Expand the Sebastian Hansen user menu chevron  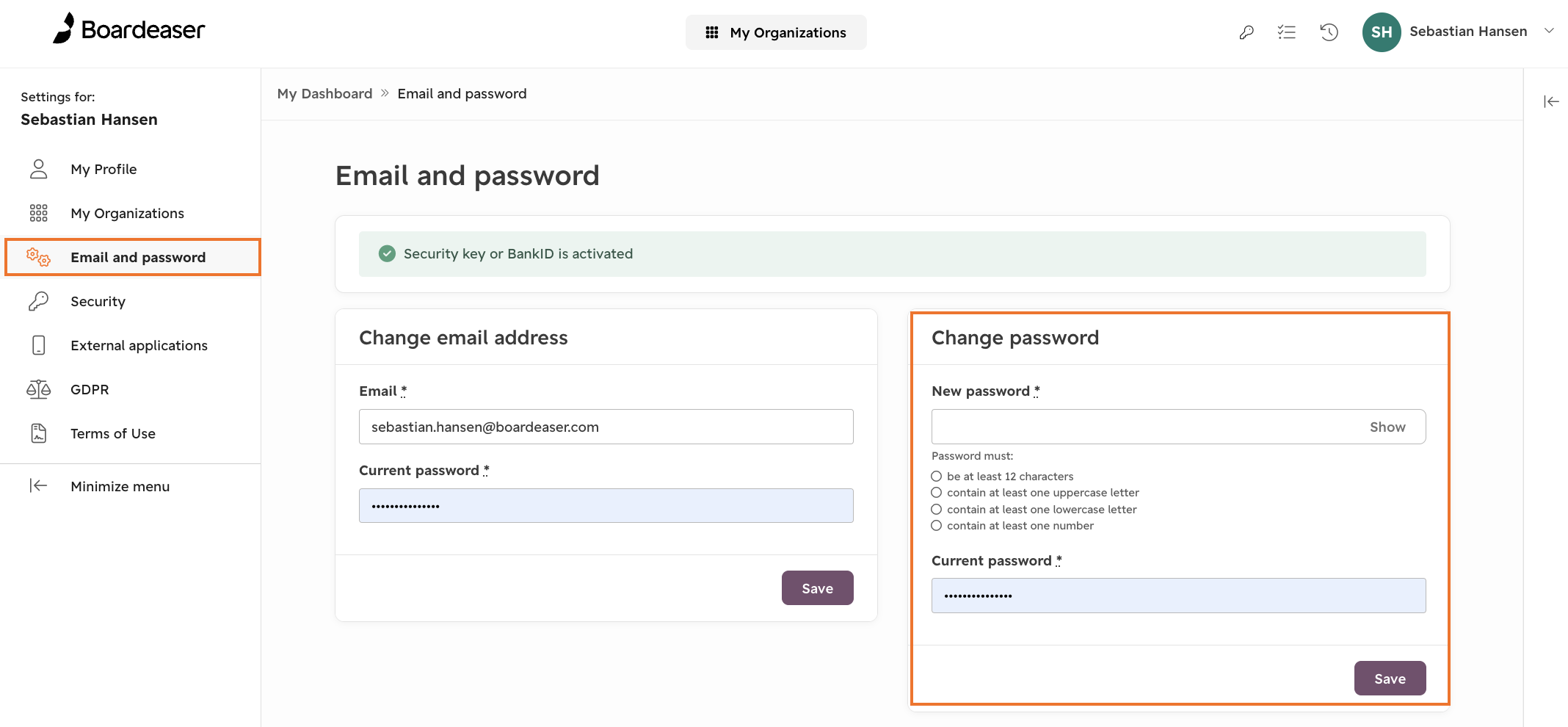click(x=1549, y=31)
